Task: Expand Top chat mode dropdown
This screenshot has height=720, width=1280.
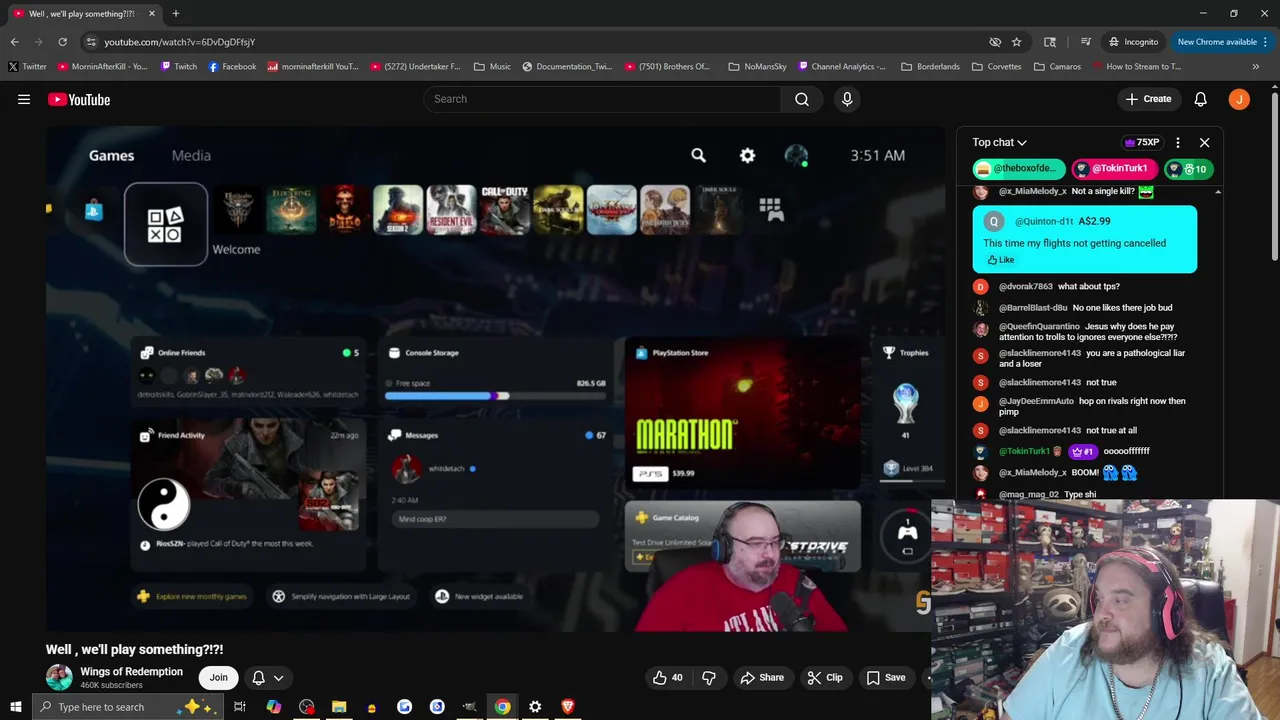Action: 999,143
